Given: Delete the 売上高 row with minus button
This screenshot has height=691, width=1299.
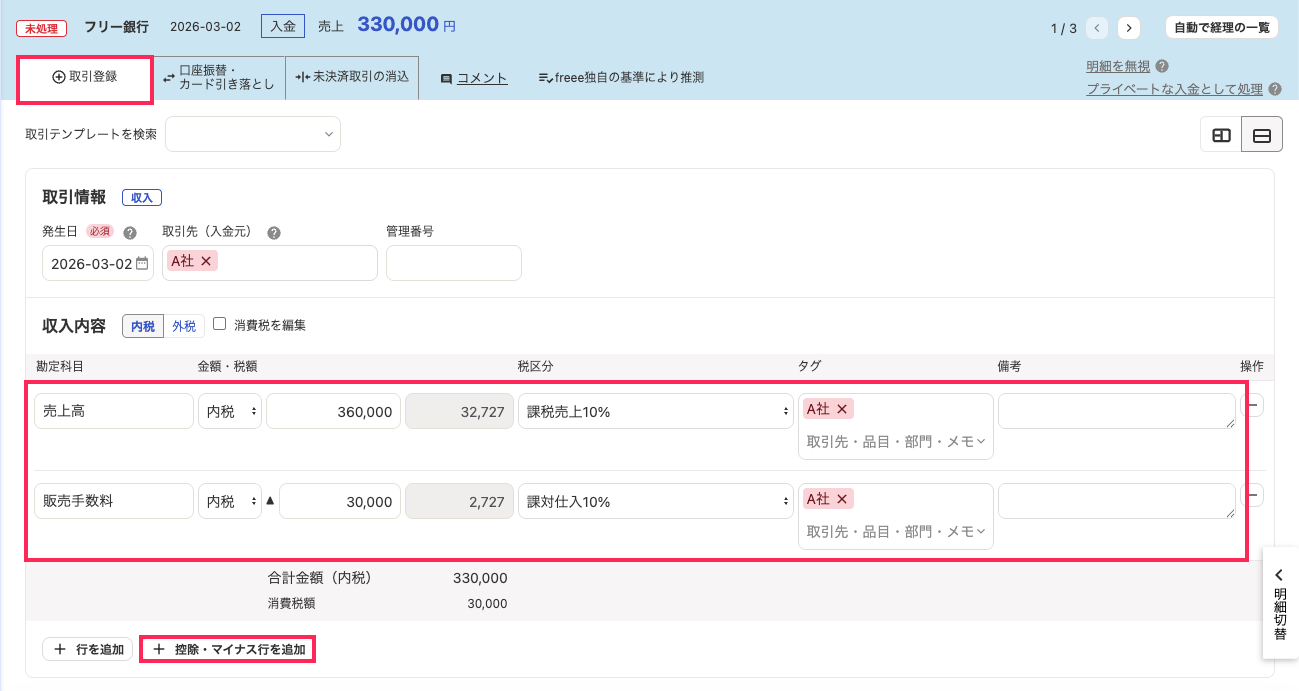Looking at the screenshot, I should (x=1252, y=405).
